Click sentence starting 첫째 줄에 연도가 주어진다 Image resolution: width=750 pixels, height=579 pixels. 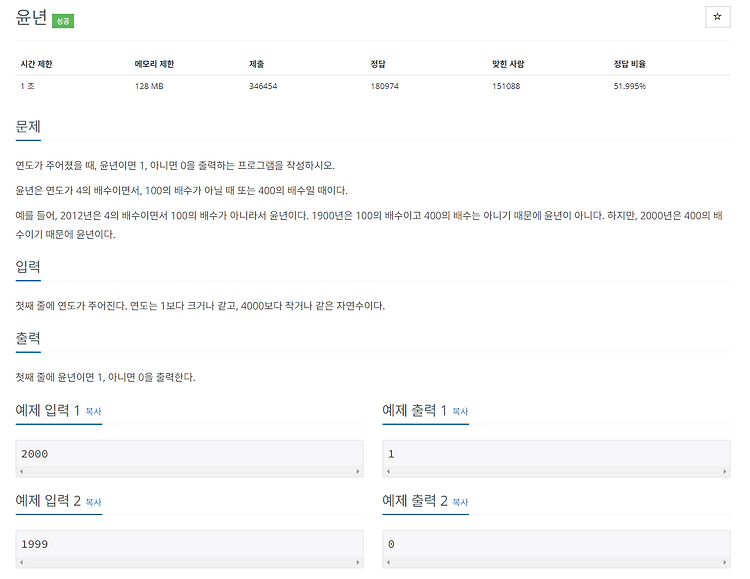click(200, 306)
